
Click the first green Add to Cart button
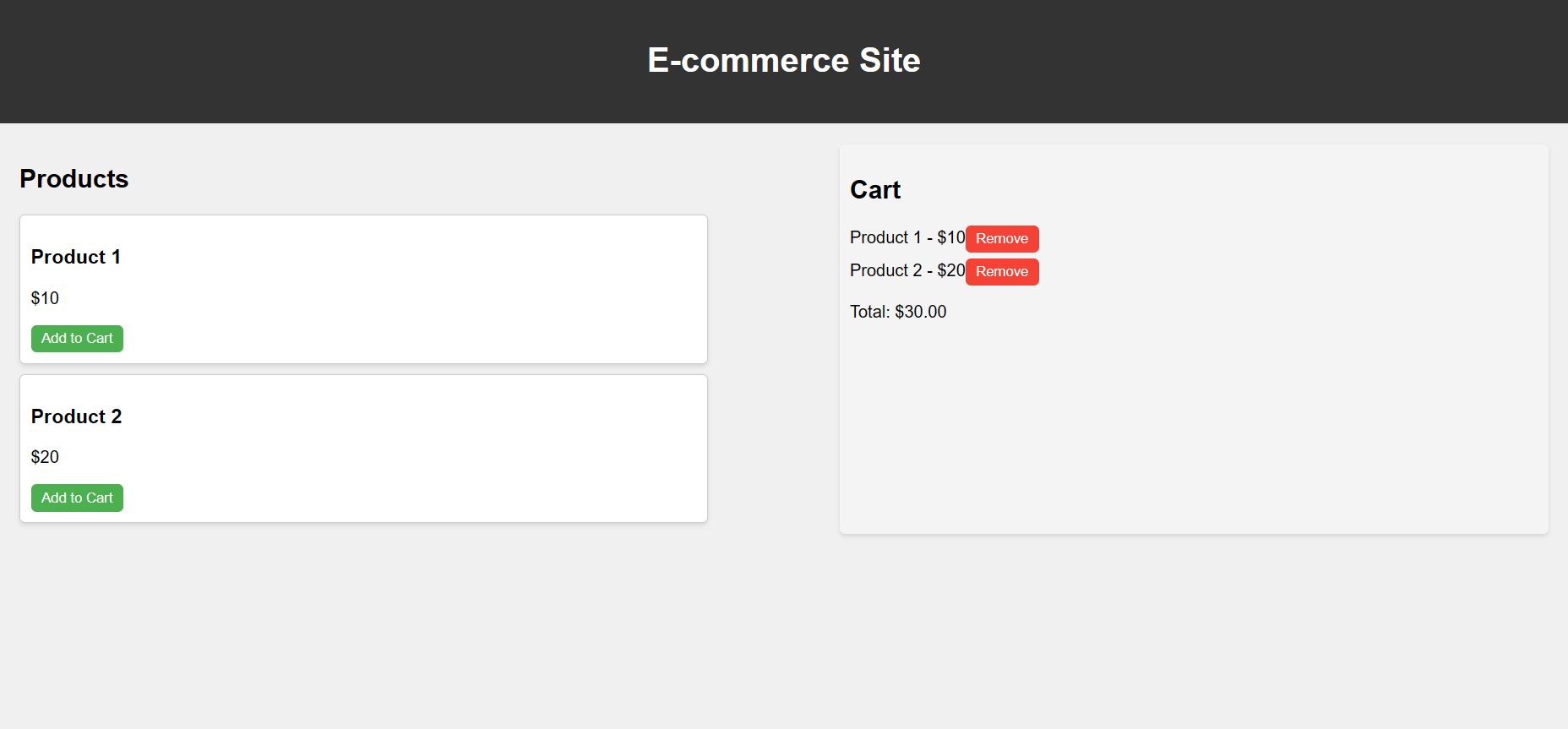click(77, 338)
